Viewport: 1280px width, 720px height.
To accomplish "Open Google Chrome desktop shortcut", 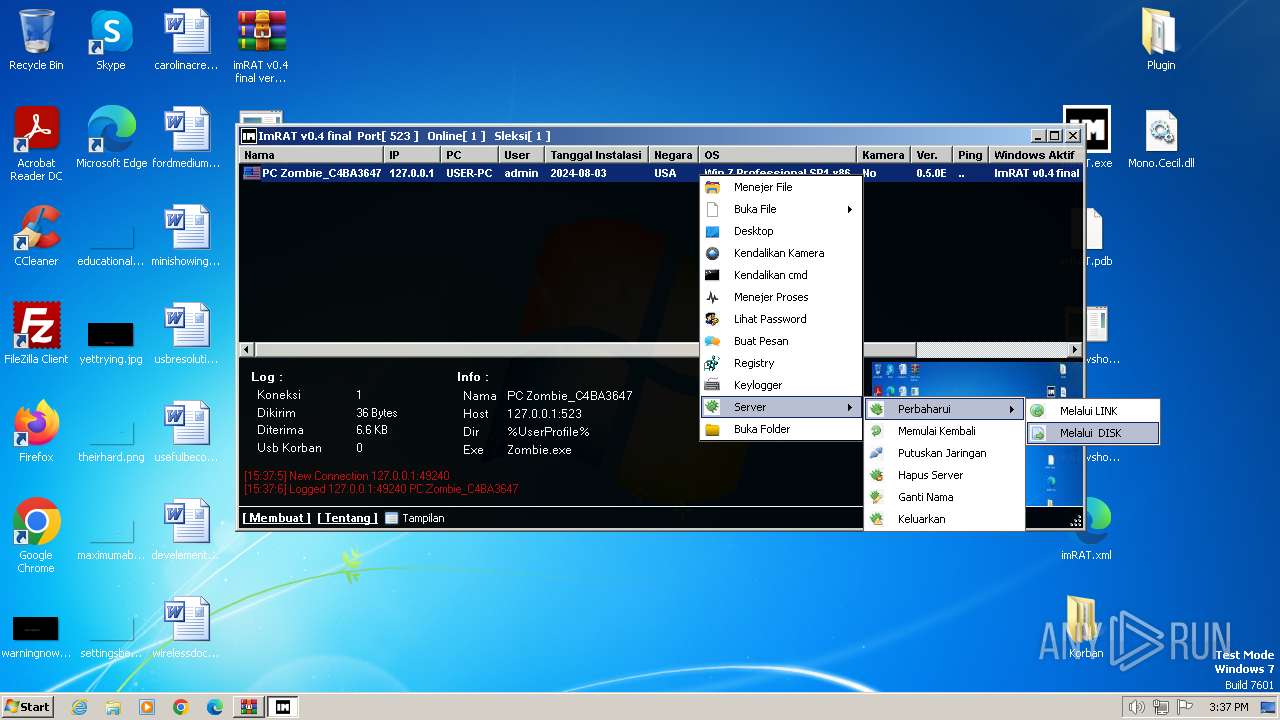I will (x=36, y=536).
